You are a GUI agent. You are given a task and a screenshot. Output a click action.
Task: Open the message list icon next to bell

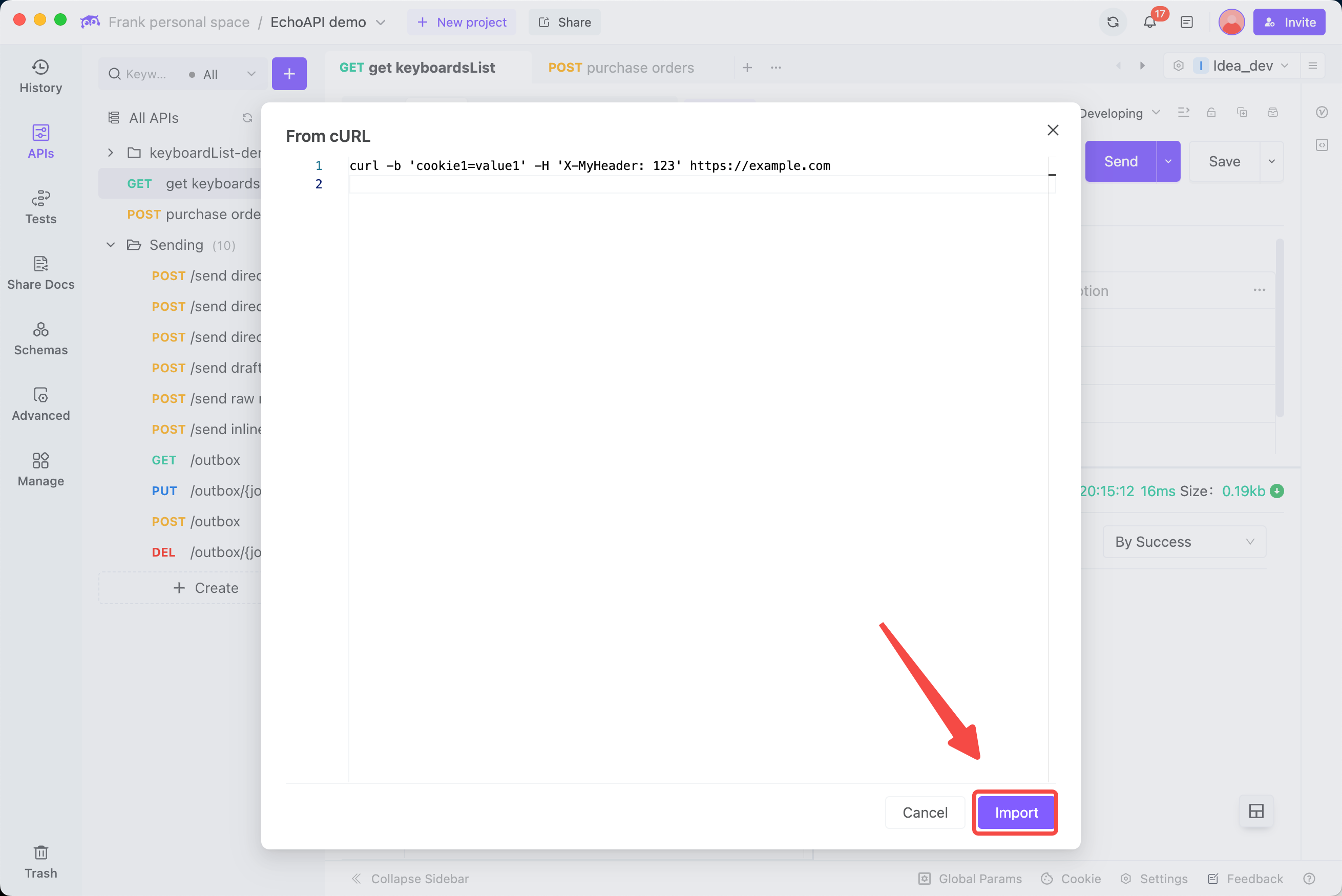click(x=1186, y=23)
